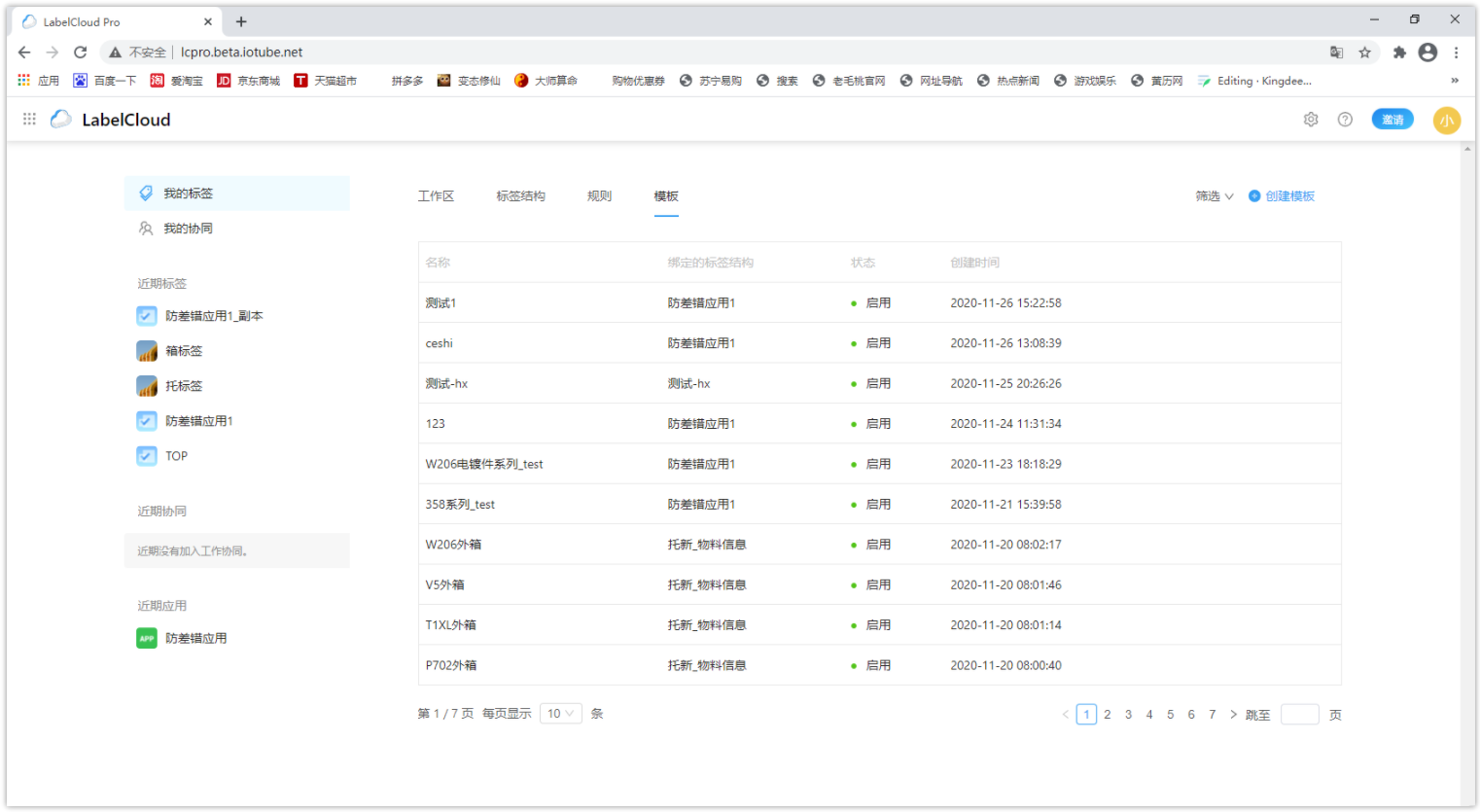The width and height of the screenshot is (1480, 812).
Task: Click the LabelCloud cloud logo
Action: (61, 119)
